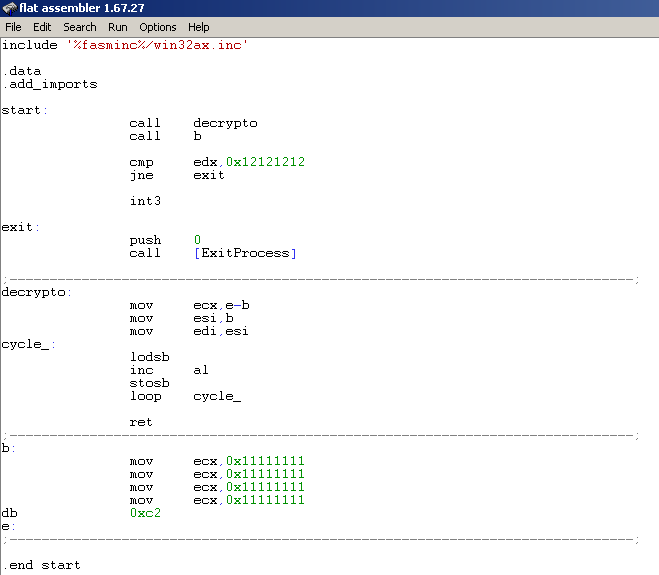
Task: Click the '.end start' line
Action: [x=41, y=565]
